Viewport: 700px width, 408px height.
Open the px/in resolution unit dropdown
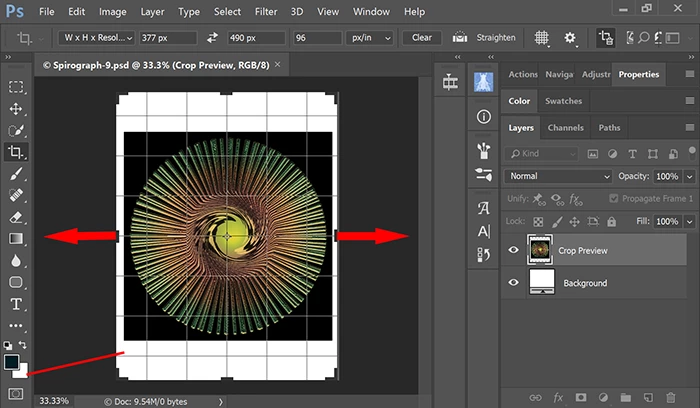(x=370, y=38)
